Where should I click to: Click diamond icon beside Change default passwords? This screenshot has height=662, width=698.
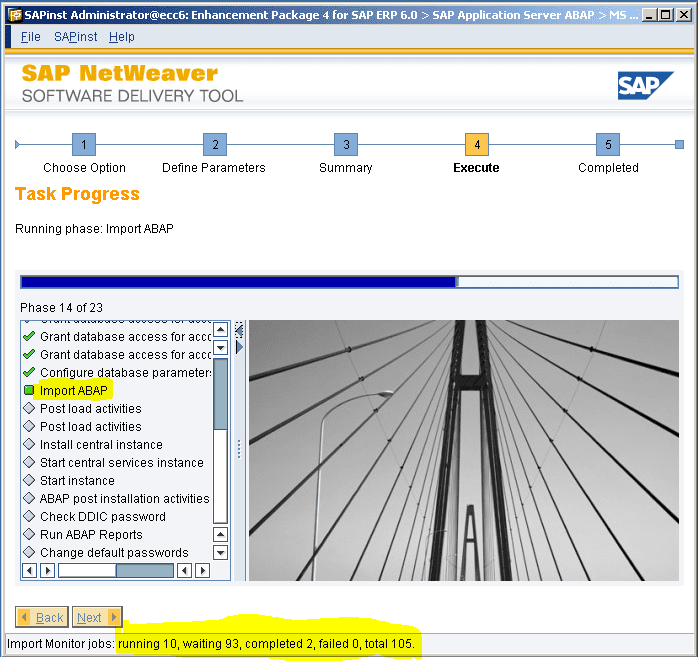click(x=29, y=552)
